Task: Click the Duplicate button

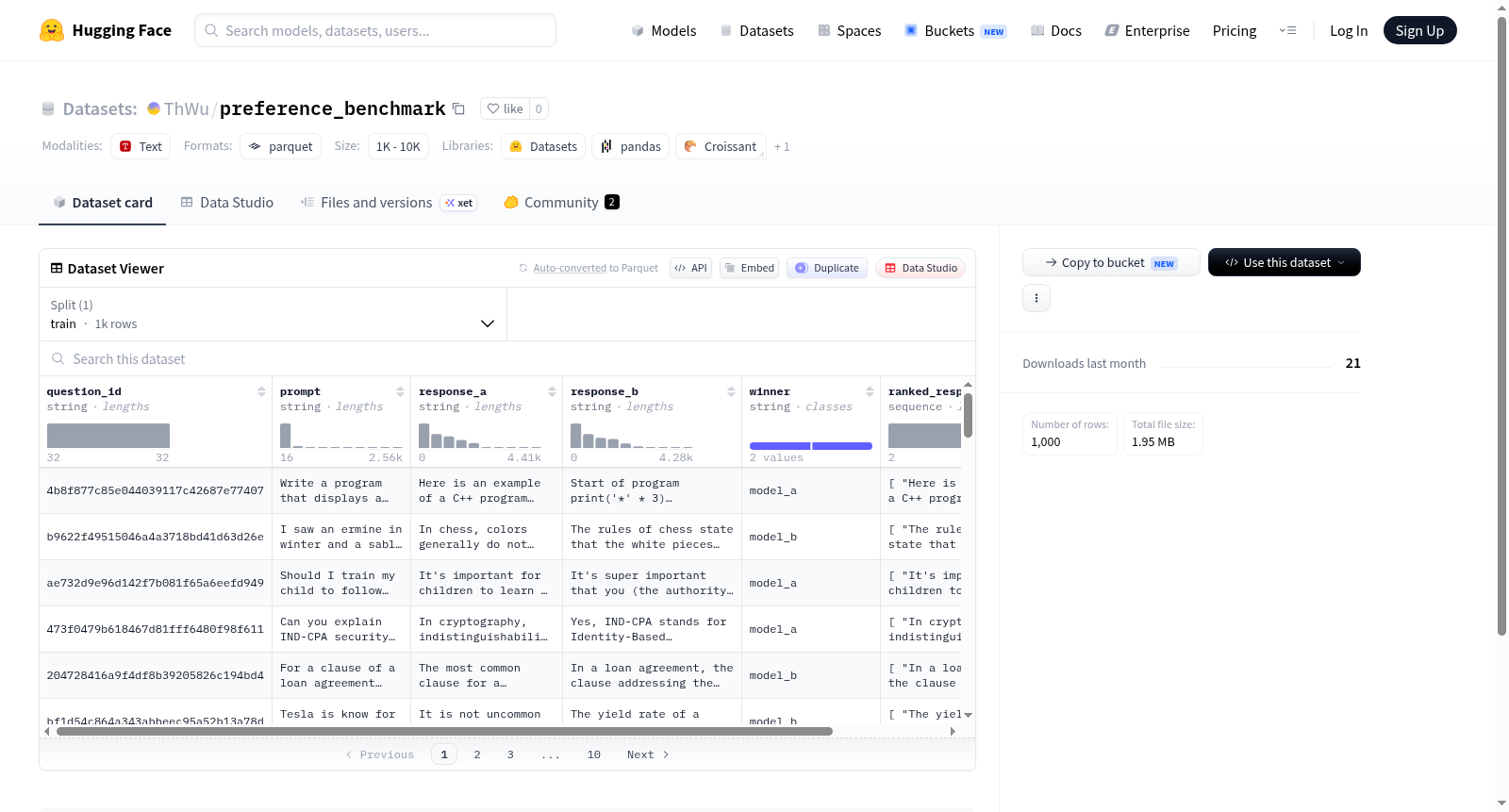Action: (x=827, y=268)
